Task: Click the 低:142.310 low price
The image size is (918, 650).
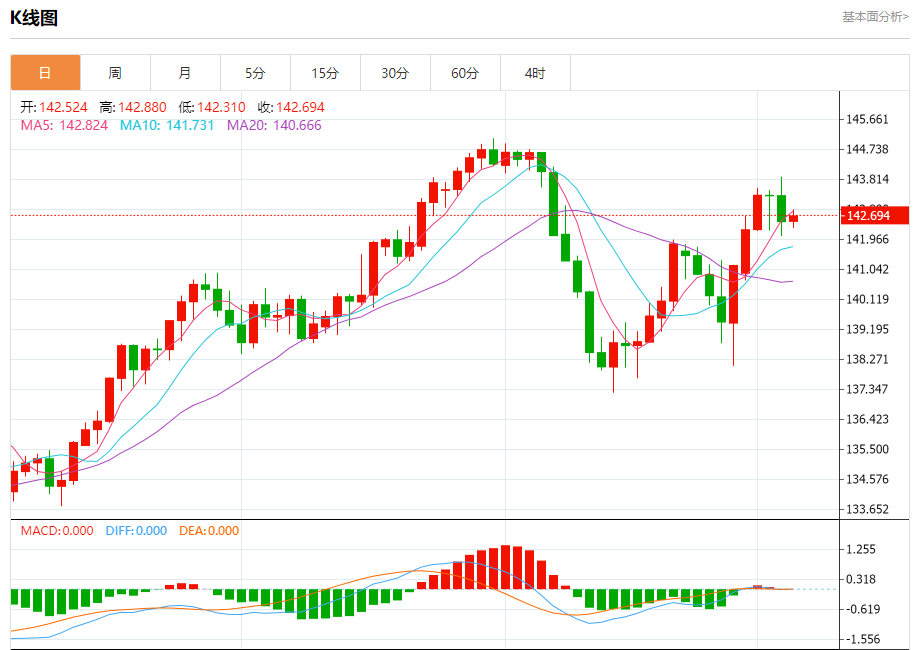Action: 212,107
